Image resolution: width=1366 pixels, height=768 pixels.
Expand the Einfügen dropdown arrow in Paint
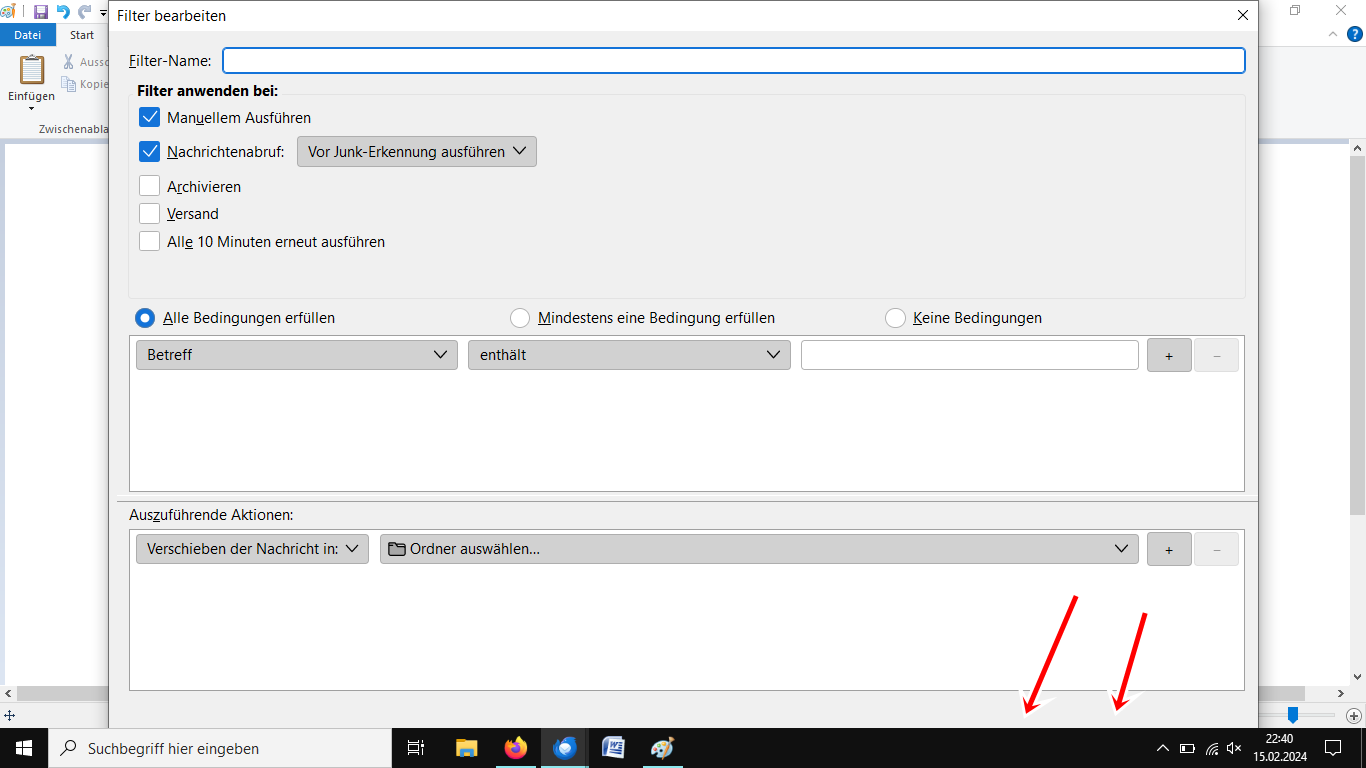click(32, 108)
